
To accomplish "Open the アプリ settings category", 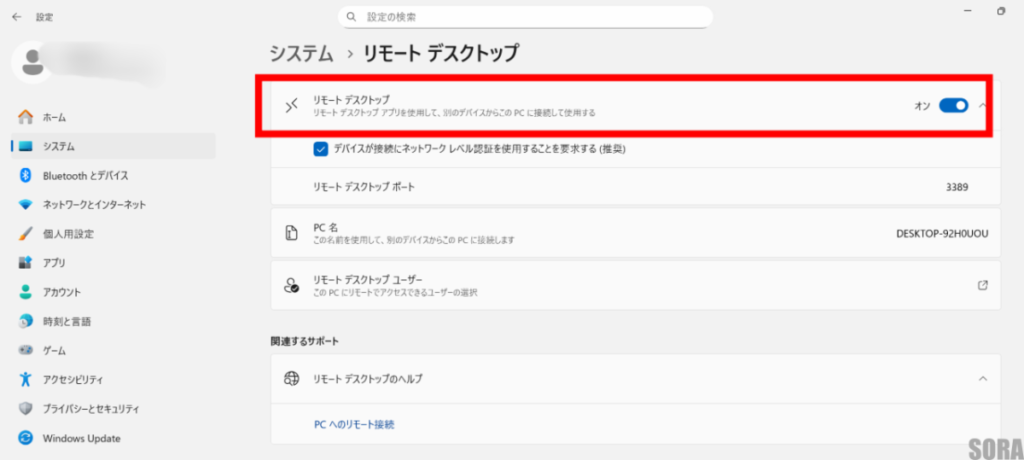I will 54,263.
